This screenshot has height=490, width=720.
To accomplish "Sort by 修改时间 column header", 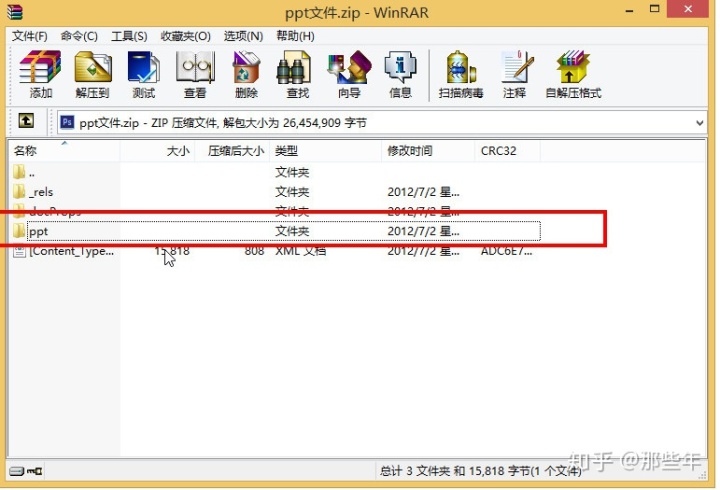I will [x=428, y=151].
